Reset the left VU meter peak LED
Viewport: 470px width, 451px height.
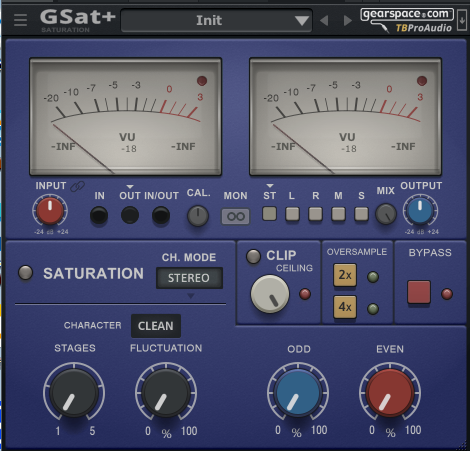tap(202, 81)
